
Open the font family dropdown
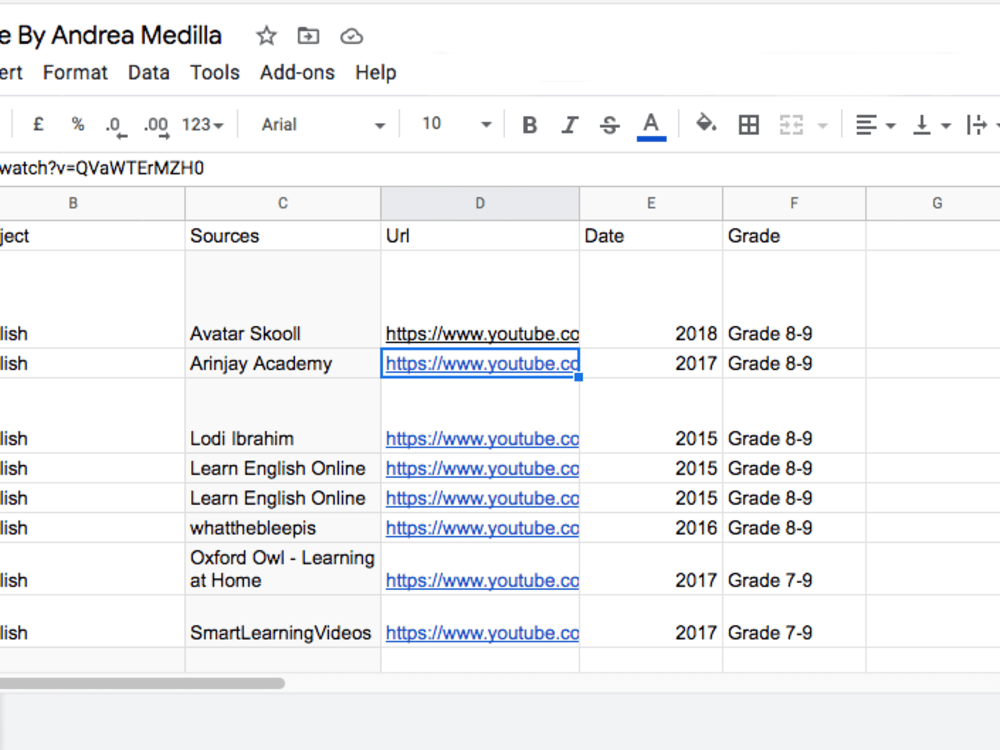point(318,124)
